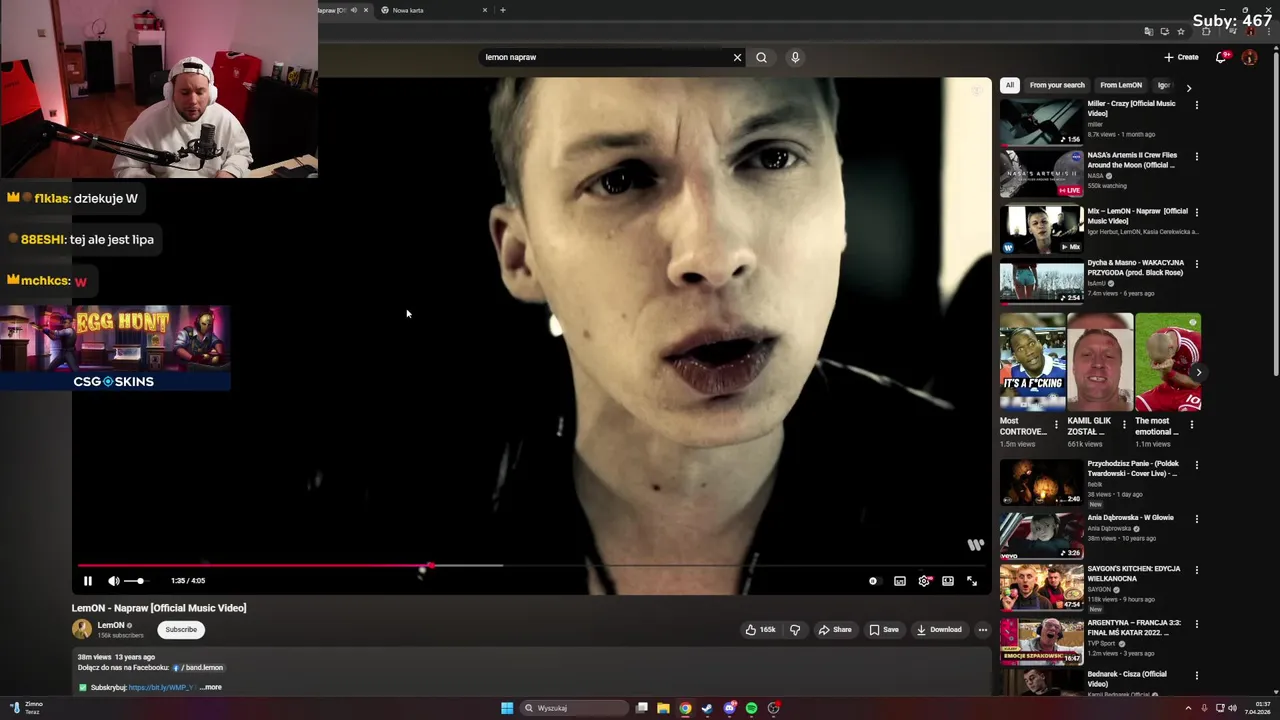The height and width of the screenshot is (720, 1280).
Task: Open YouTube notifications via the bell icon
Action: click(1221, 57)
